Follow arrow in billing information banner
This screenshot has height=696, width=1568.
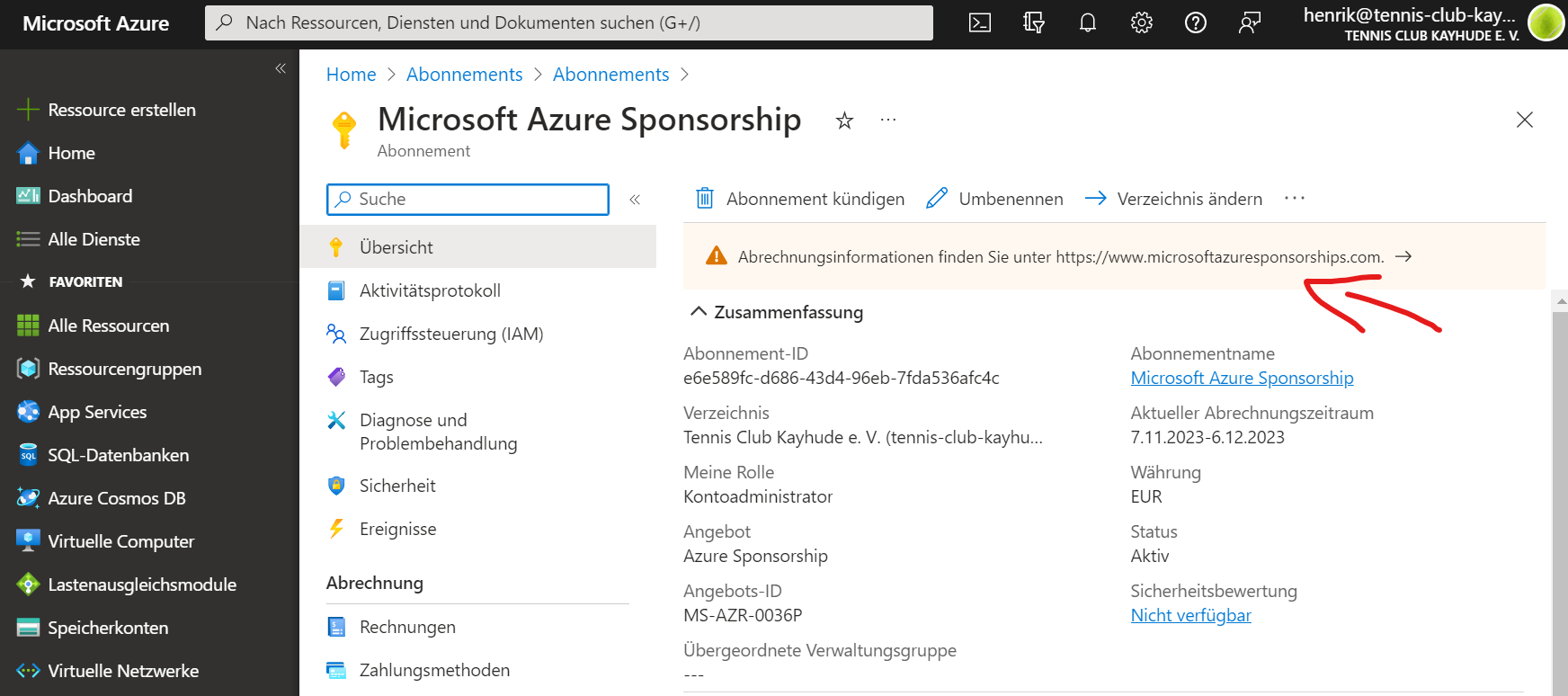[1403, 257]
